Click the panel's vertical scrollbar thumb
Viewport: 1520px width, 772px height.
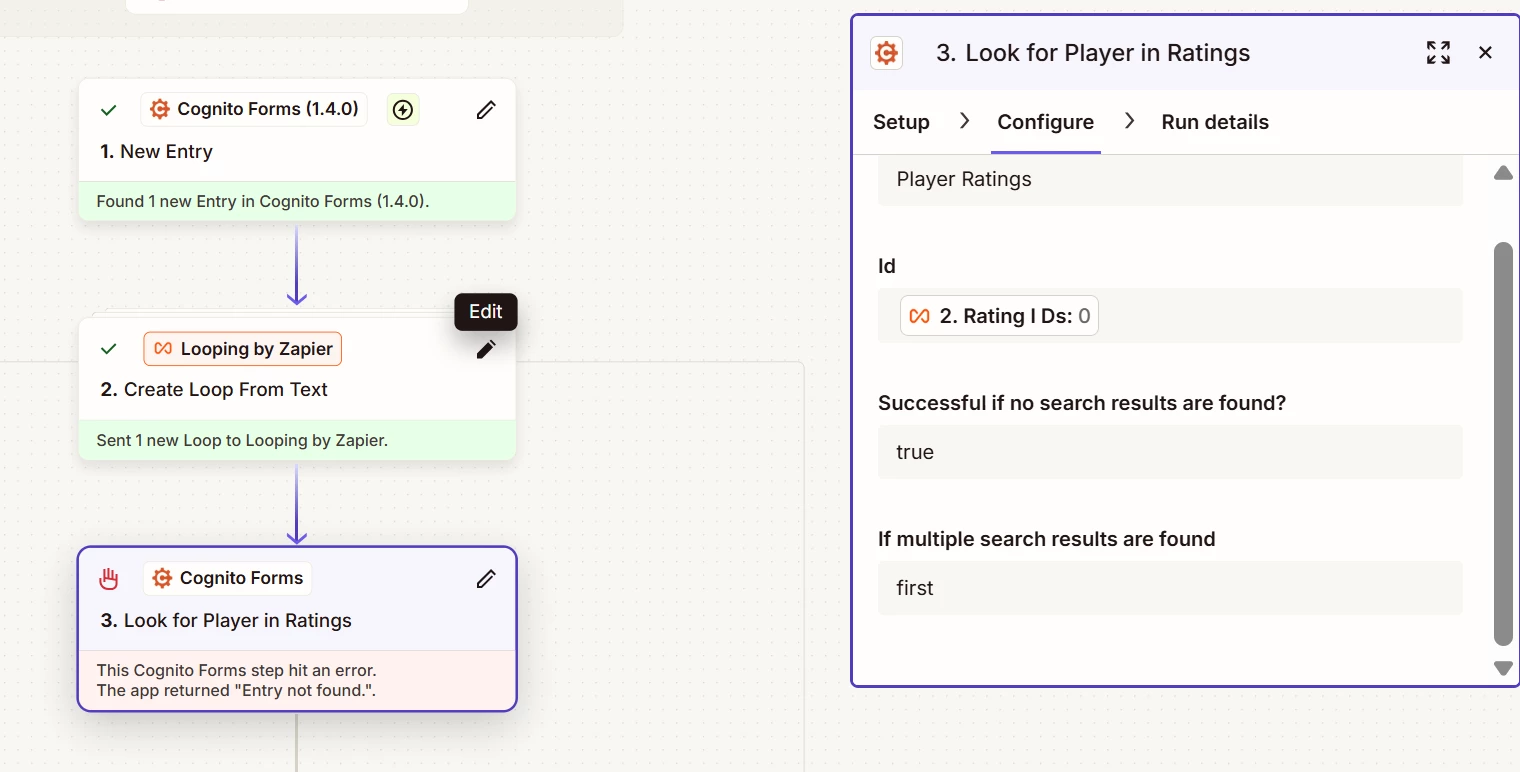pyautogui.click(x=1503, y=444)
